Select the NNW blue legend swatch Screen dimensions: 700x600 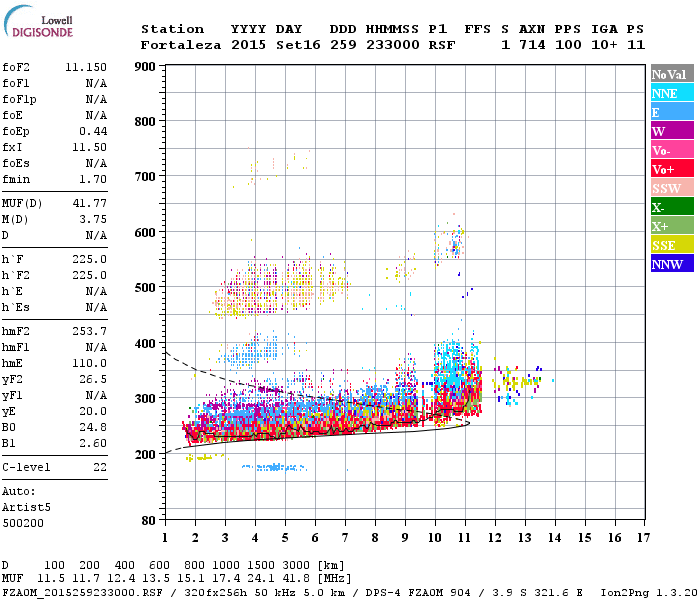(x=672, y=263)
